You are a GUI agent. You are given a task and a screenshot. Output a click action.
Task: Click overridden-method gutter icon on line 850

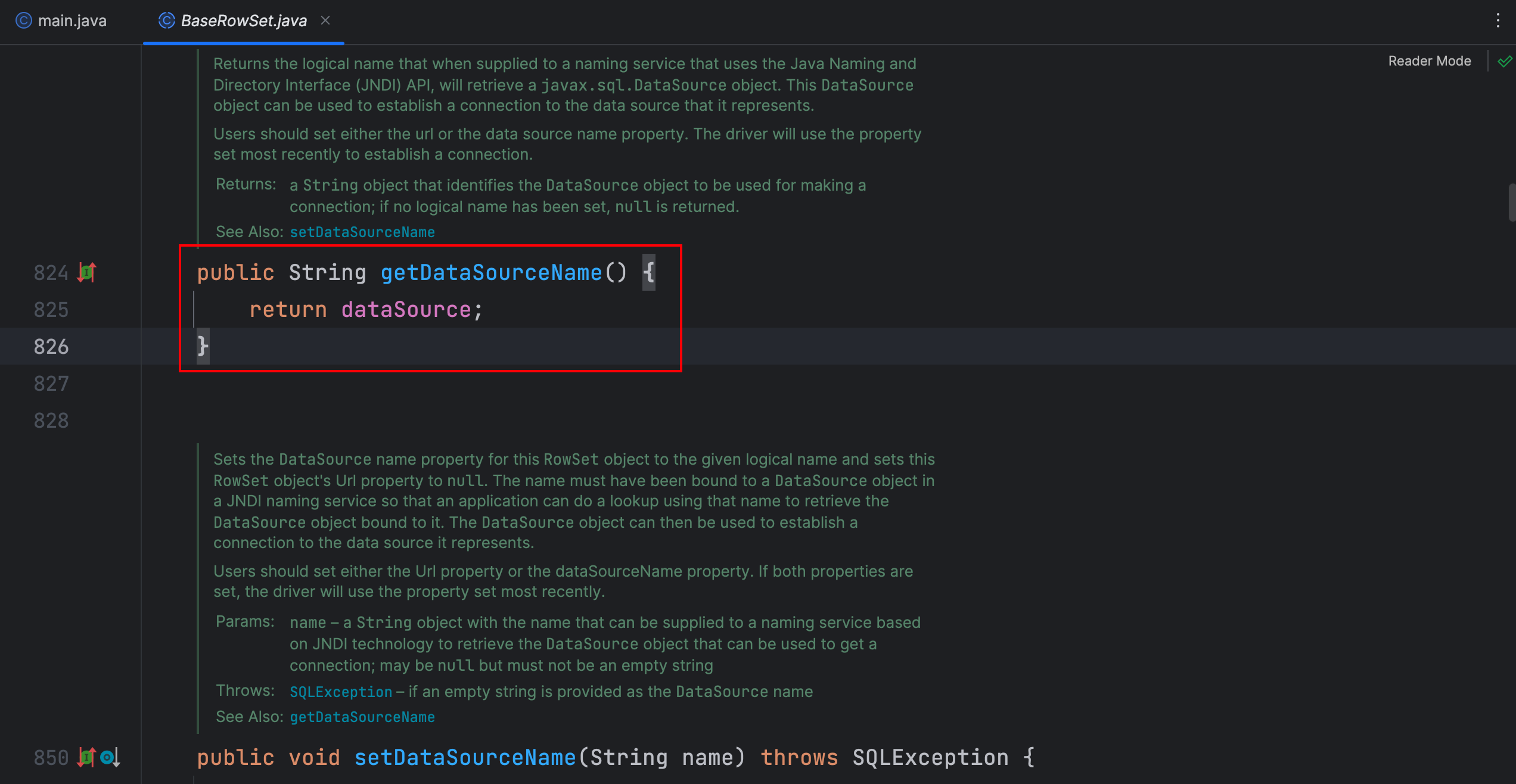click(110, 757)
